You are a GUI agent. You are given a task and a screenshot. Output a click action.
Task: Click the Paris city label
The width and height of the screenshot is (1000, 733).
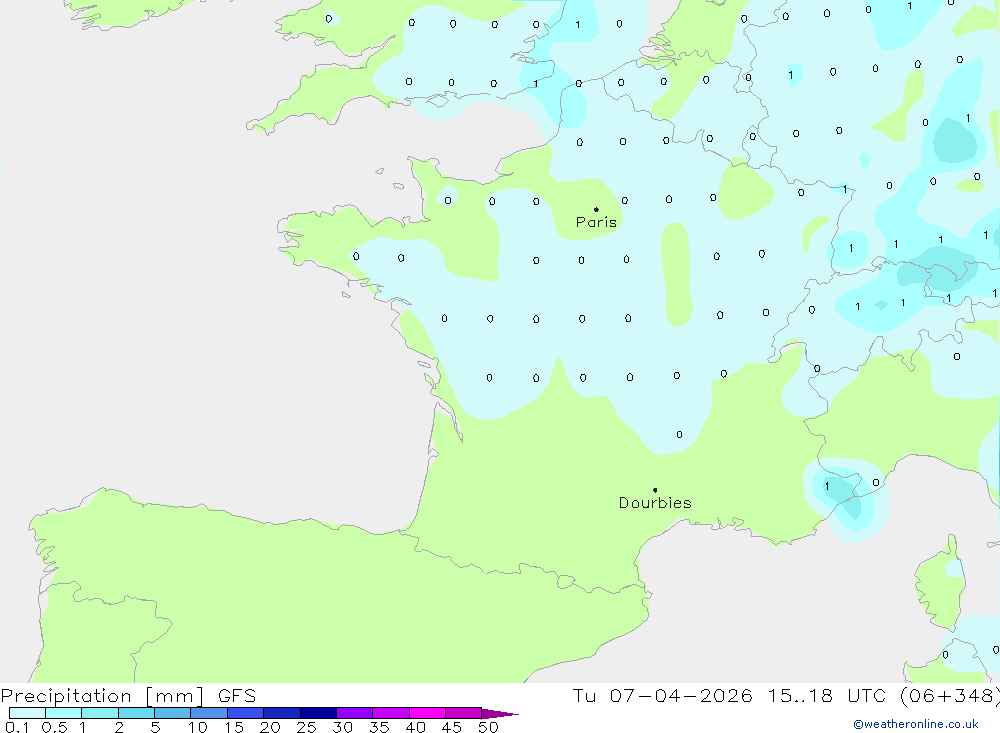pyautogui.click(x=596, y=222)
